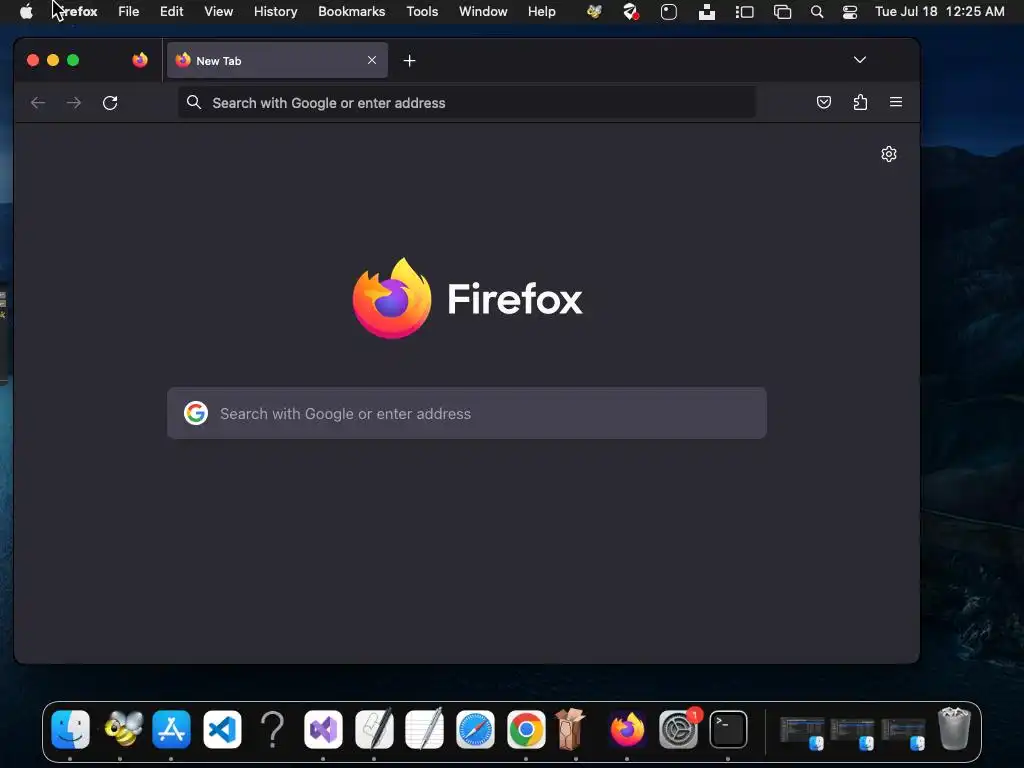This screenshot has height=768, width=1024.
Task: Personalize new tab with gear icon
Action: 888,154
